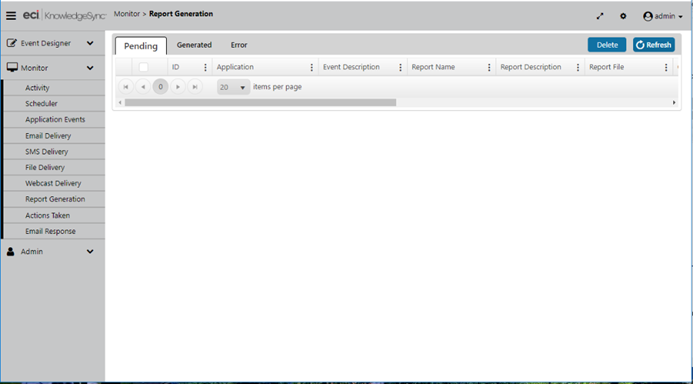Switch to the Error tab
The width and height of the screenshot is (693, 384).
point(239,45)
